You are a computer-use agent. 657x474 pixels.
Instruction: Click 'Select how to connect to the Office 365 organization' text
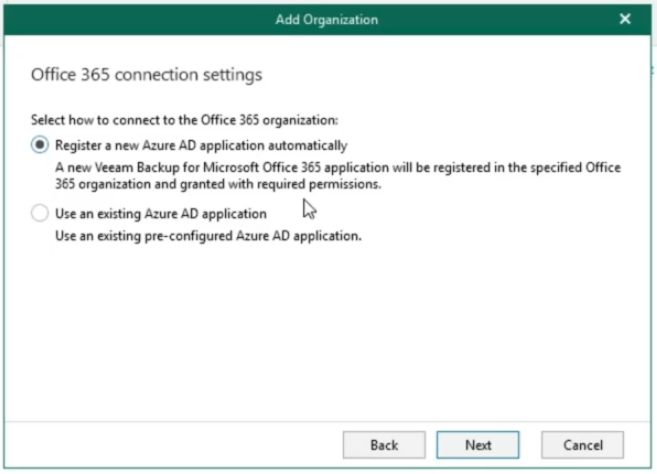click(184, 120)
